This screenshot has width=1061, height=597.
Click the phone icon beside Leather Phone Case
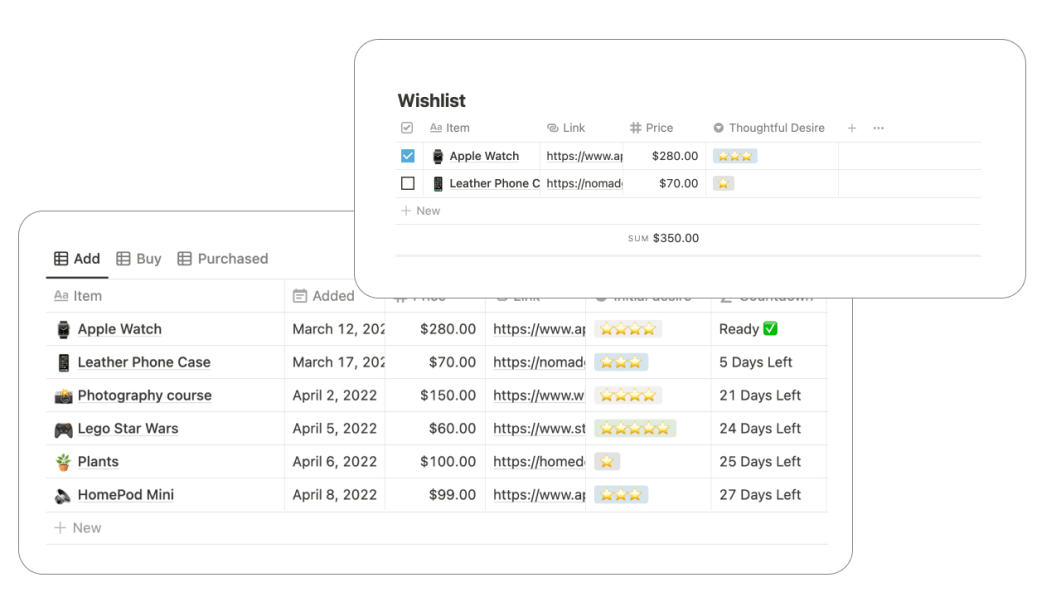tap(63, 363)
